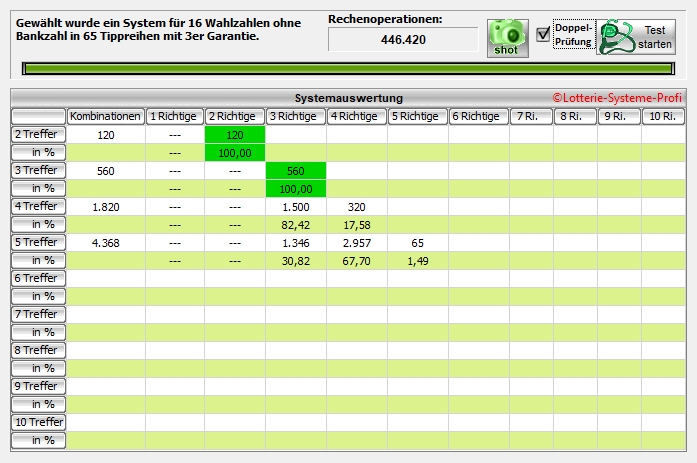This screenshot has height=463, width=697.
Task: Click the green progress bar
Action: click(348, 69)
